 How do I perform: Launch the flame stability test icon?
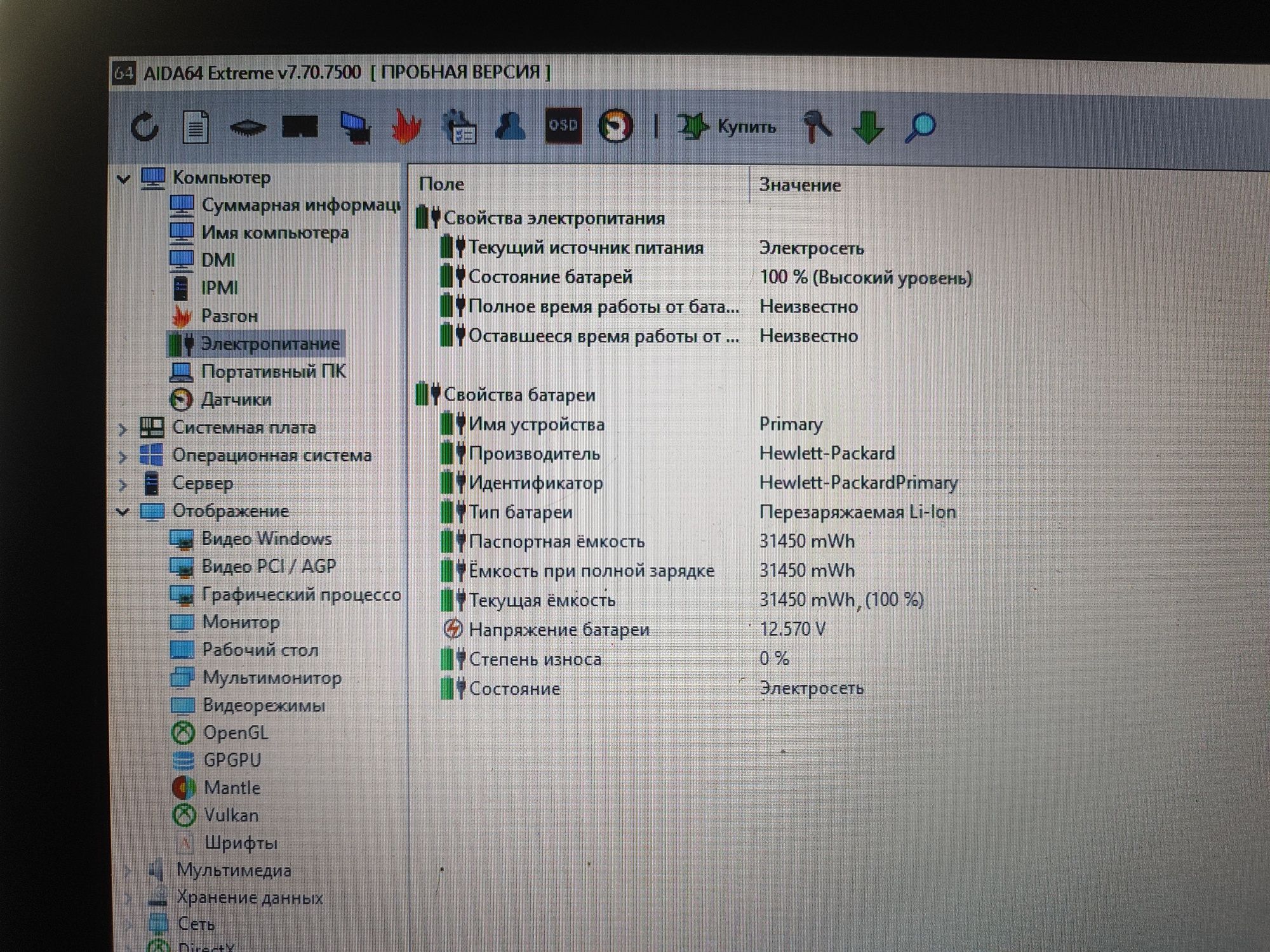406,127
